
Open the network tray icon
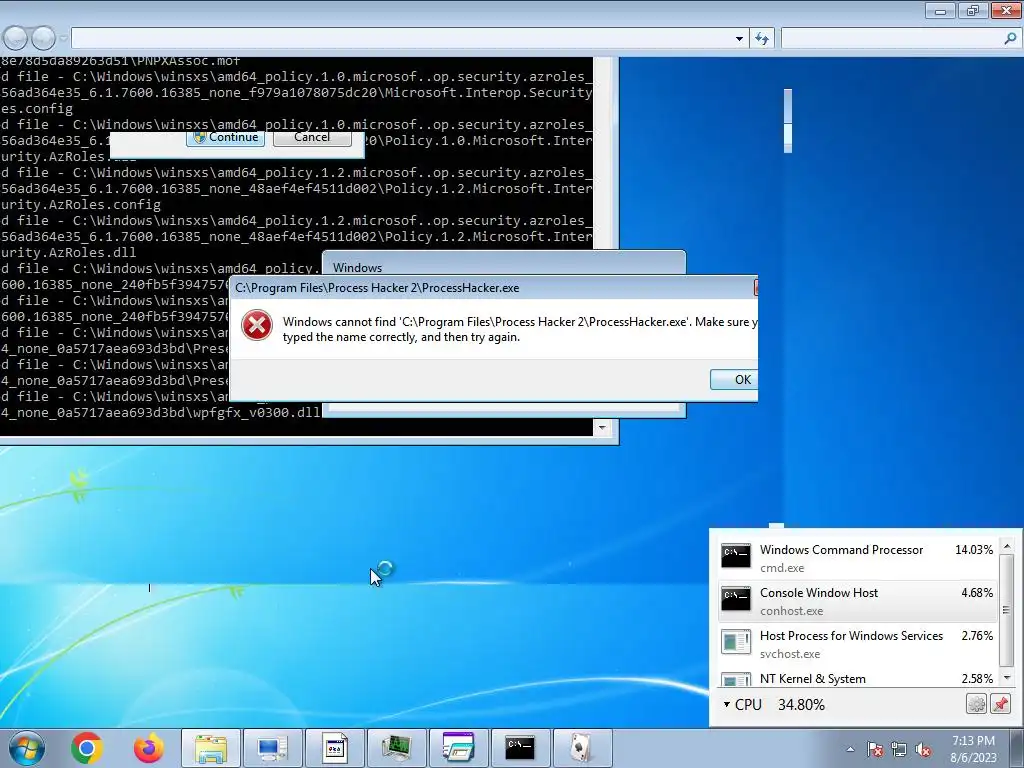(899, 750)
